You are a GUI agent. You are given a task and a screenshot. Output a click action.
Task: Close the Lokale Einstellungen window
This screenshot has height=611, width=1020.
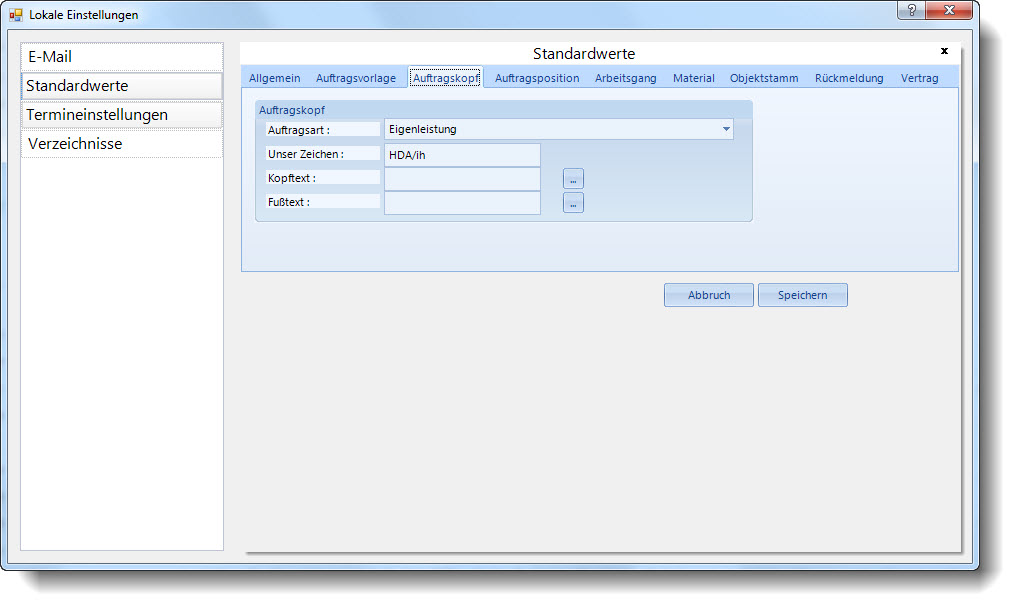click(x=949, y=10)
